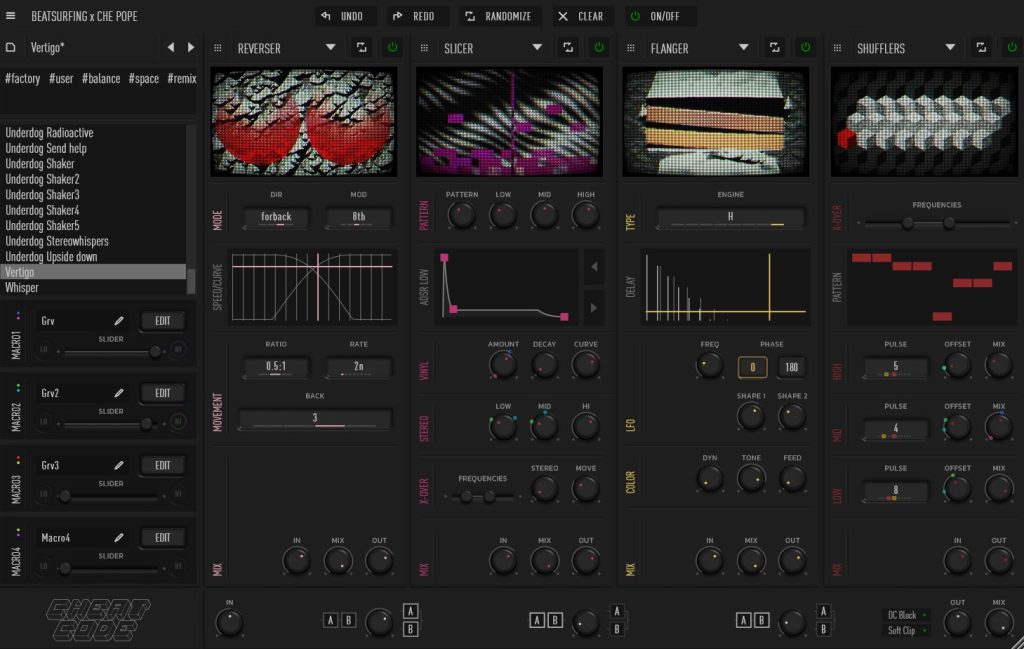
Task: Open the Reverser effect dropdown arrow
Action: coord(330,47)
